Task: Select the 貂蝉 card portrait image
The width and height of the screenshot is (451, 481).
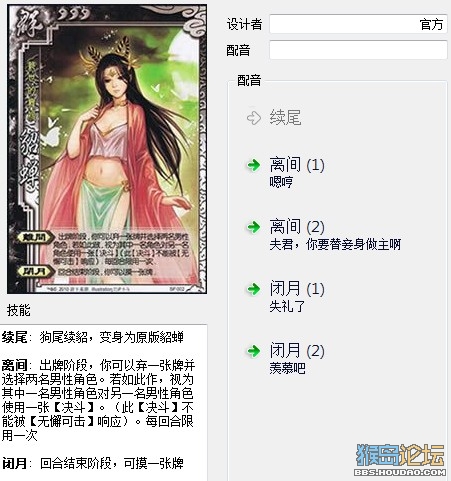Action: tap(107, 149)
